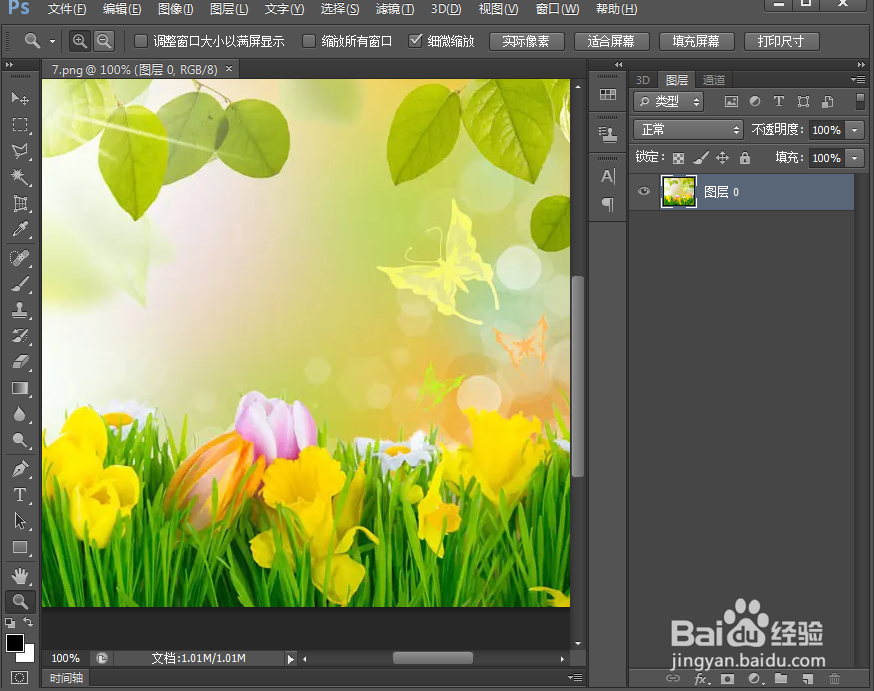The height and width of the screenshot is (691, 874).
Task: Delete layer with trash icon
Action: (x=834, y=679)
